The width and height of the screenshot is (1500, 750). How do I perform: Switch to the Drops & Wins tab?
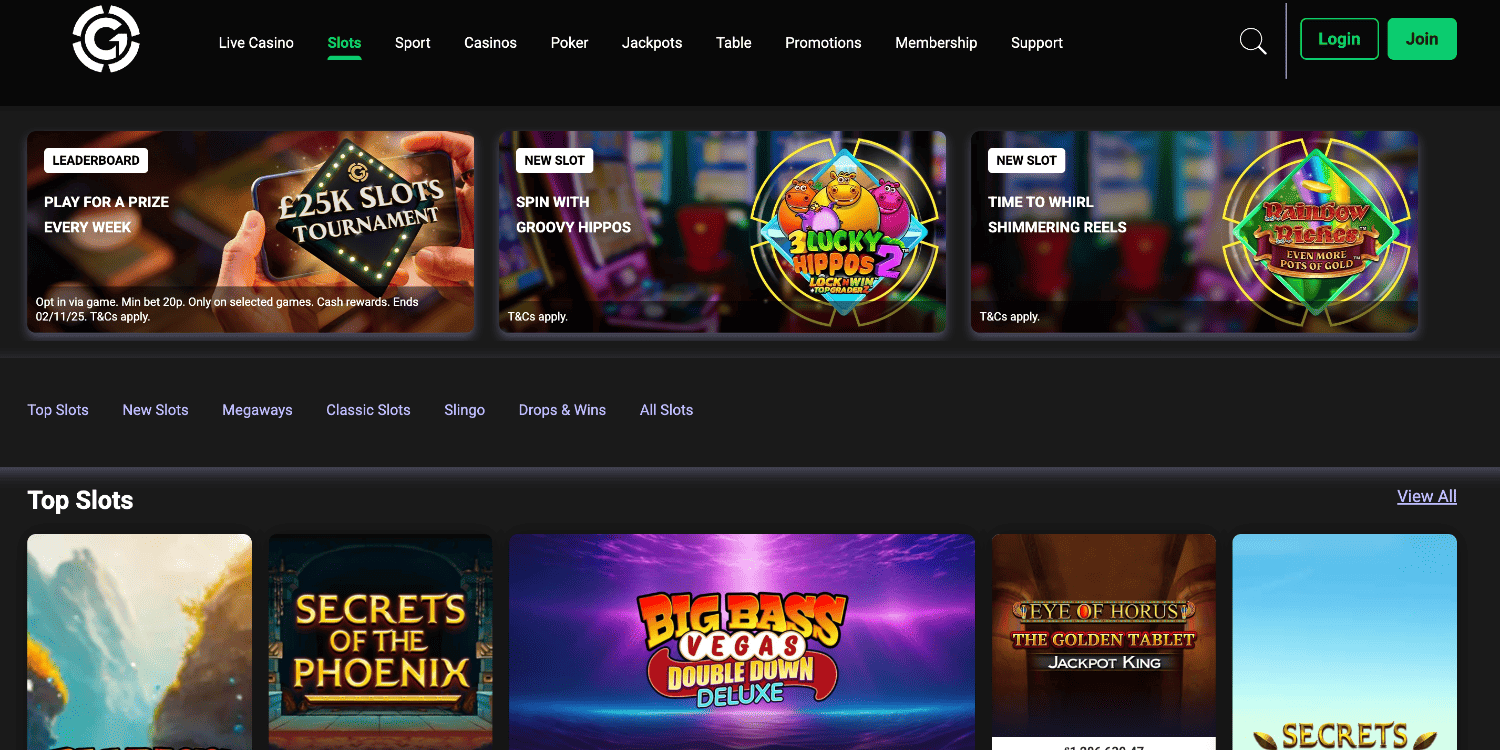coord(562,410)
